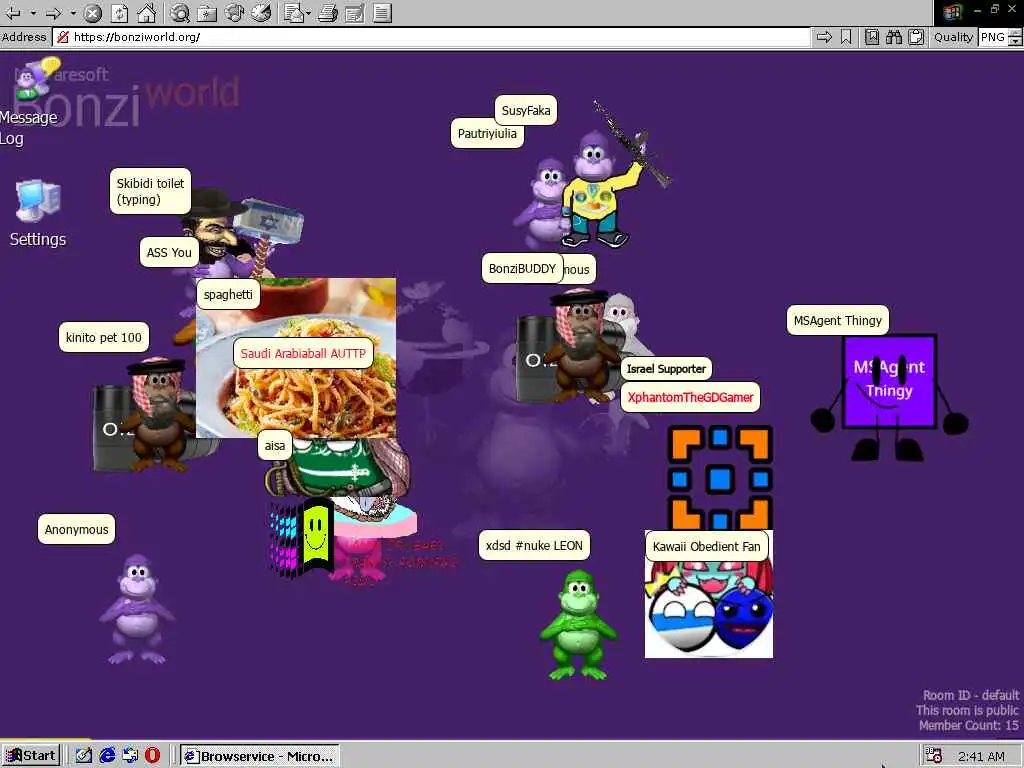Viewport: 1024px width, 768px height.
Task: Click the 'aisa' name bubble
Action: tap(274, 445)
